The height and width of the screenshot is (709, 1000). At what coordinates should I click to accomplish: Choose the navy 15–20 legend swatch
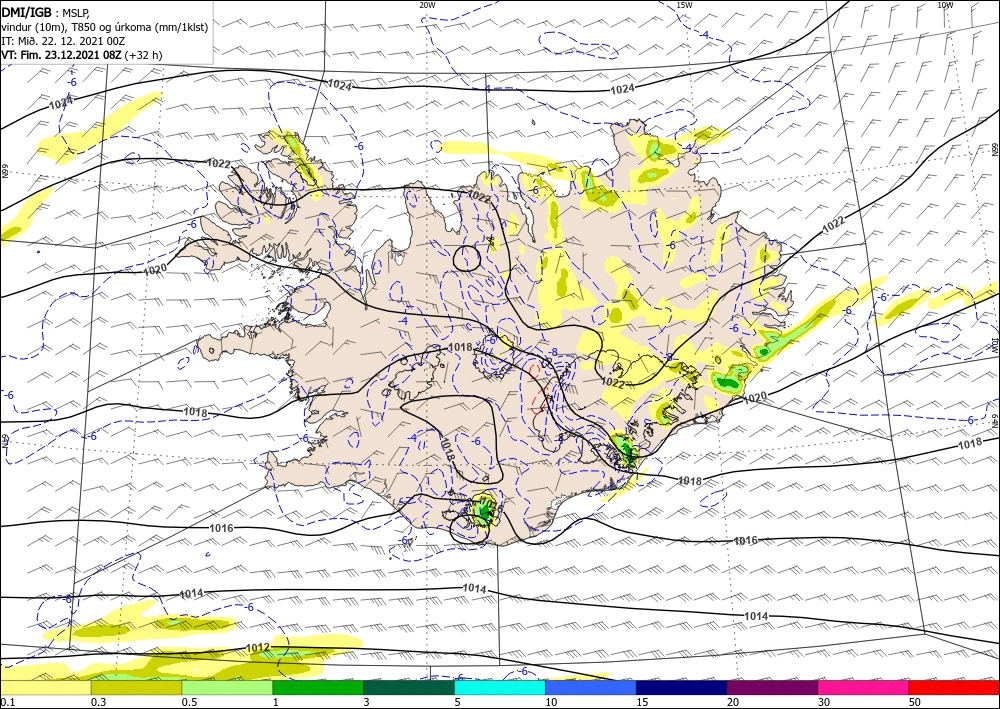pos(682,687)
